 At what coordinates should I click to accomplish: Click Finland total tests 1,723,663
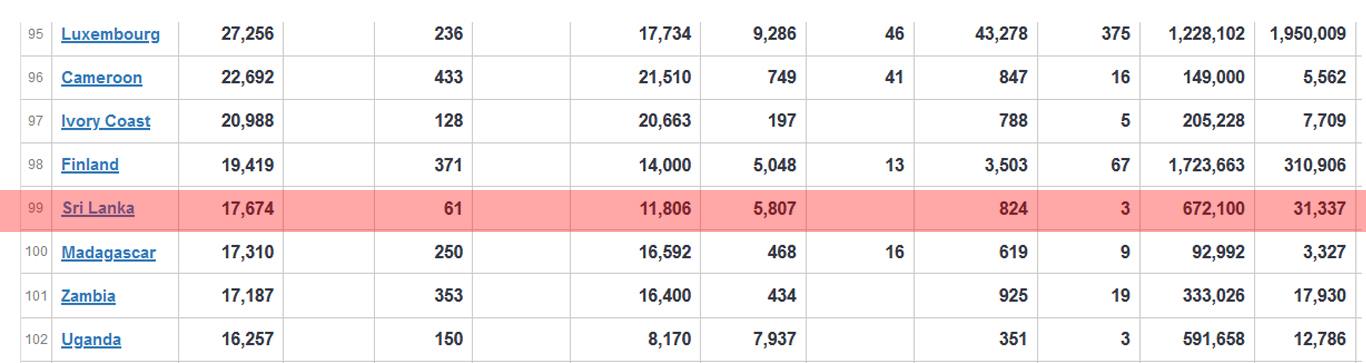pyautogui.click(x=1206, y=165)
